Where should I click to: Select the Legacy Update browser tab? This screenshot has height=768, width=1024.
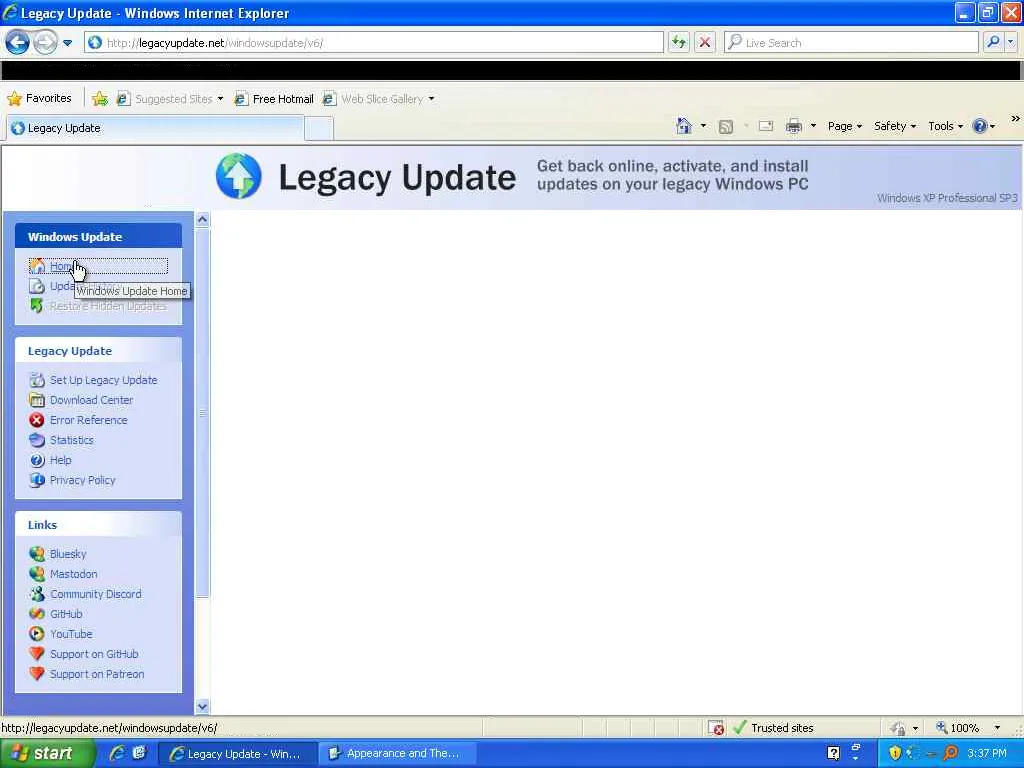click(x=155, y=128)
